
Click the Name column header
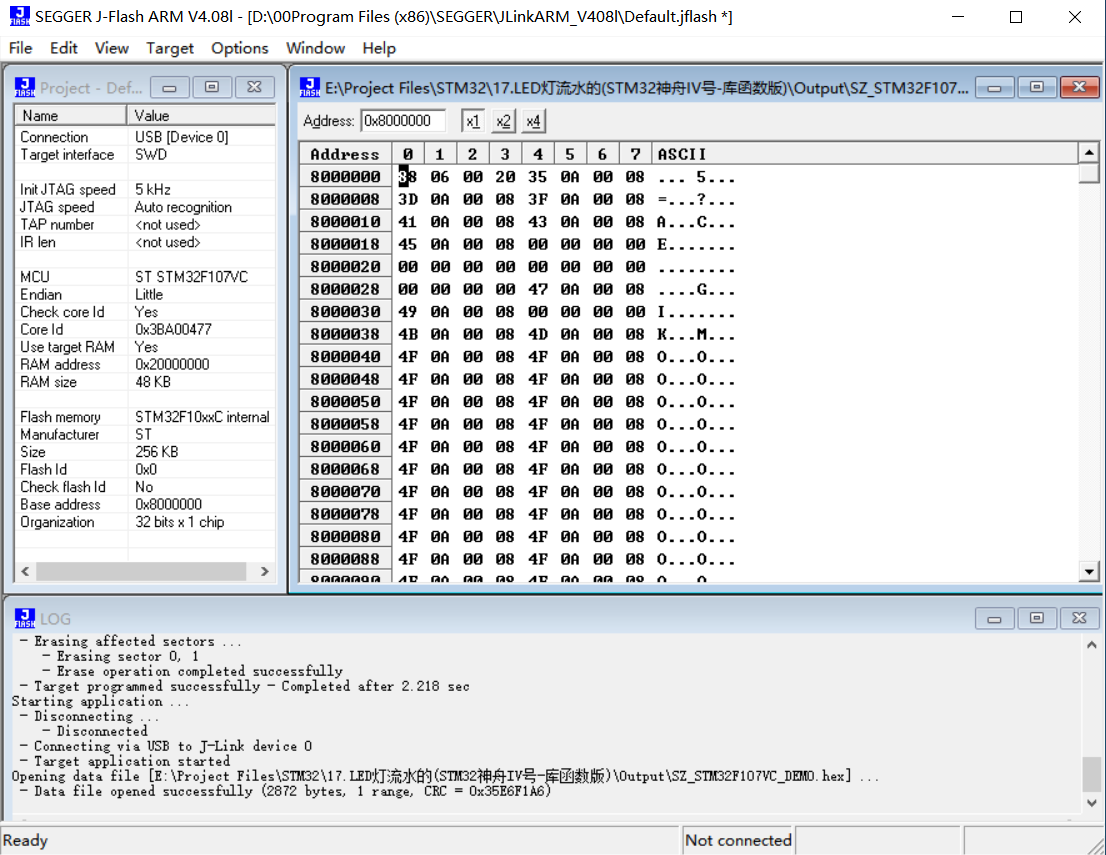point(71,115)
